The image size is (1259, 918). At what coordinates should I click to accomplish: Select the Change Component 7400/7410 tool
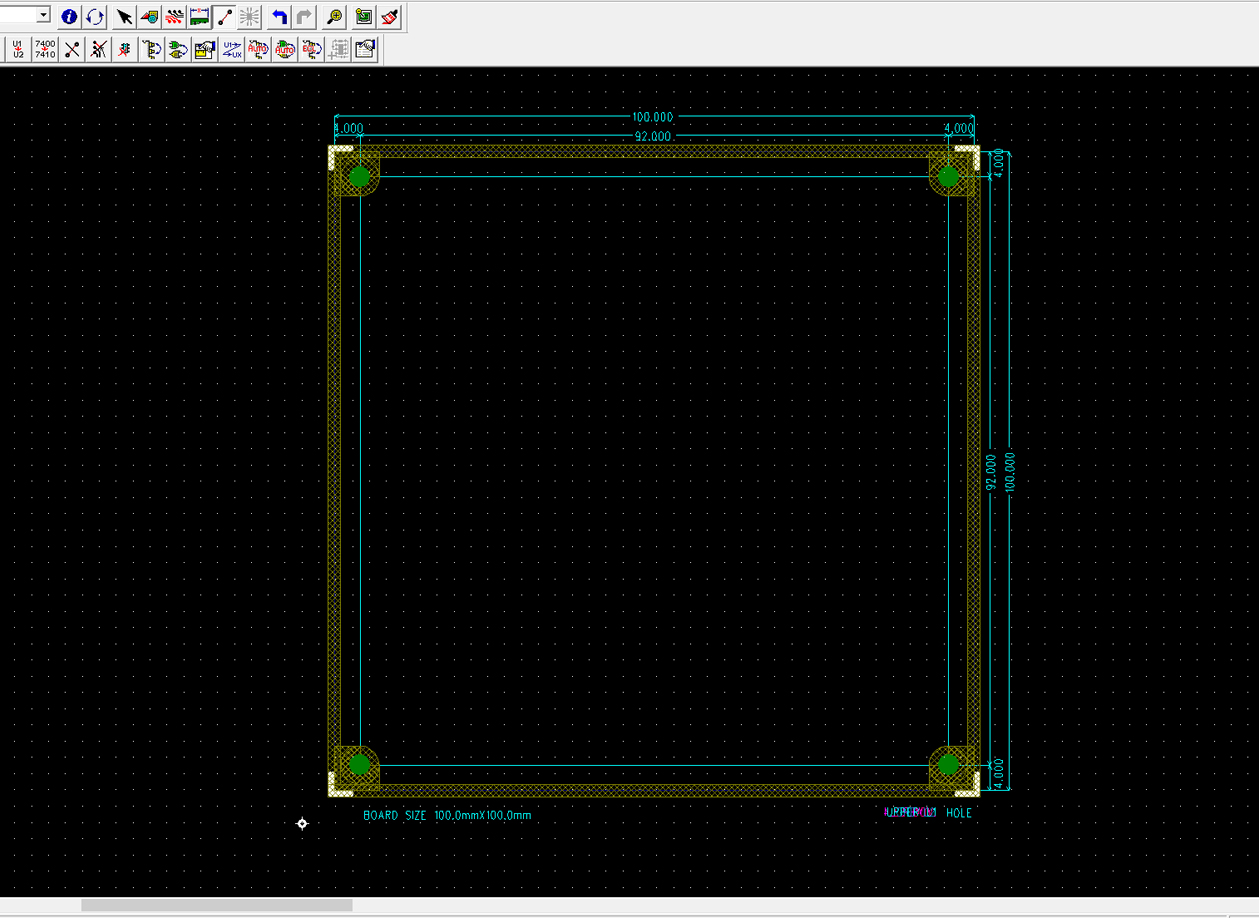tap(45, 49)
